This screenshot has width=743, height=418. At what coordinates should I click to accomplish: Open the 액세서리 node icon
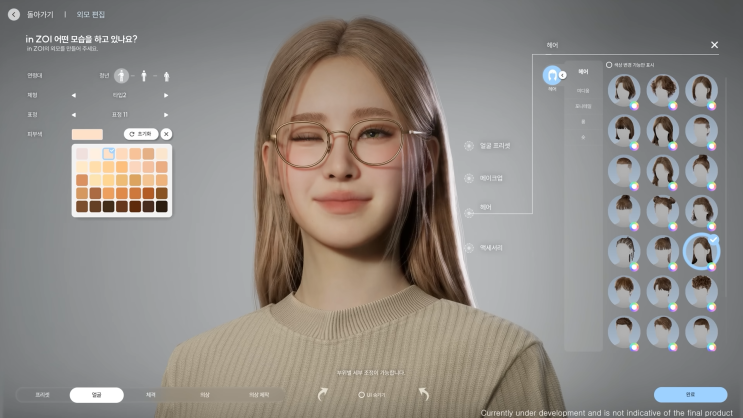[469, 247]
